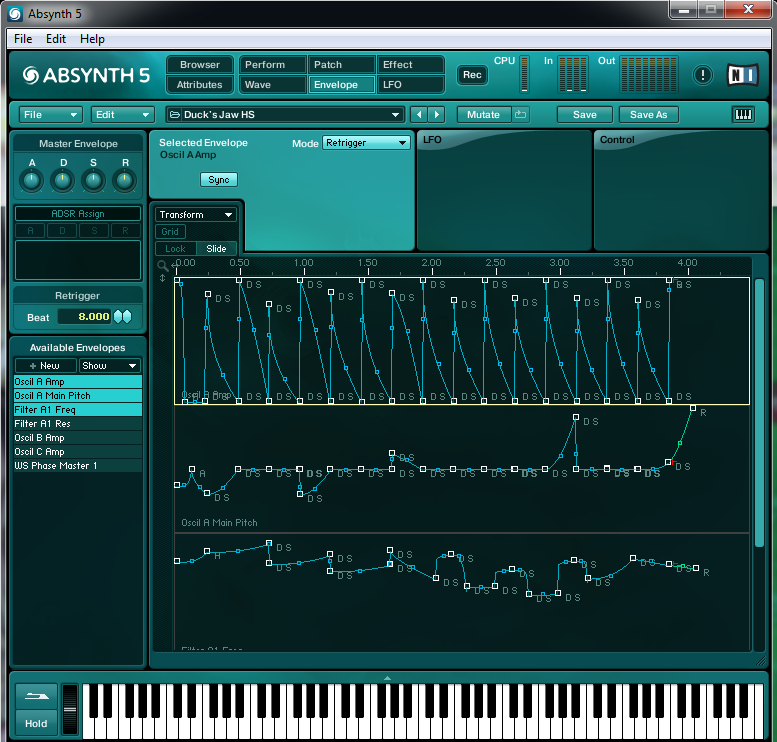The width and height of the screenshot is (777, 742).
Task: Open the Help menu
Action: tap(92, 39)
